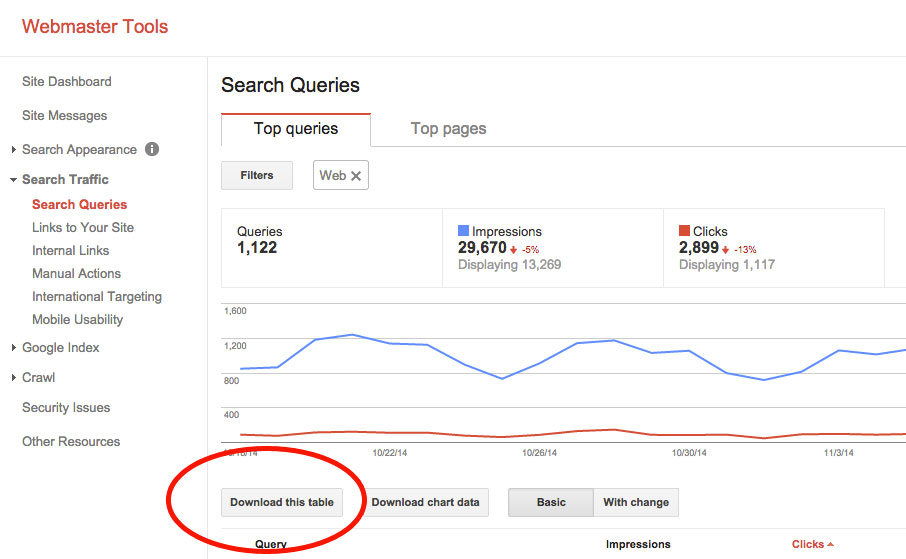Expand the Google Index section

(x=13, y=348)
